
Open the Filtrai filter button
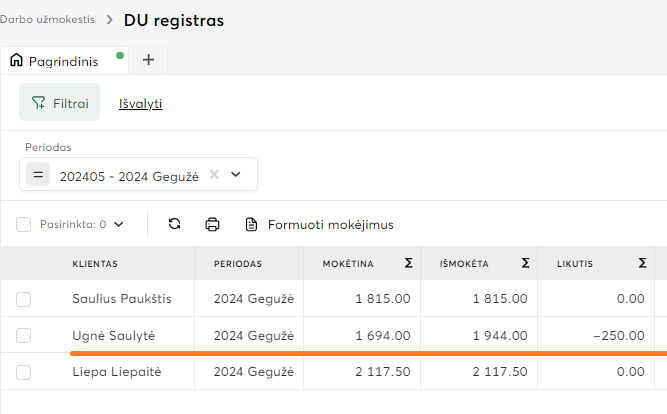(60, 102)
